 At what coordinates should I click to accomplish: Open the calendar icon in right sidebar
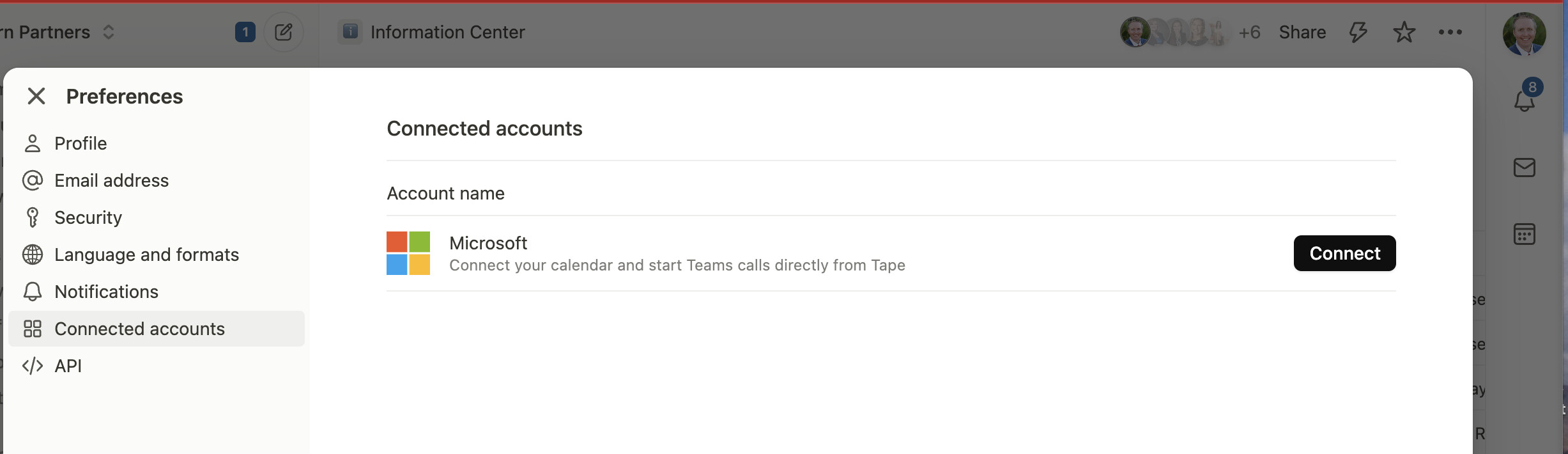tap(1525, 234)
